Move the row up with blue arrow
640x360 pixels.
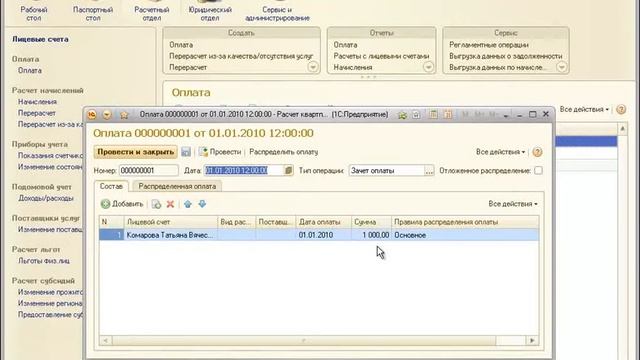(x=188, y=204)
